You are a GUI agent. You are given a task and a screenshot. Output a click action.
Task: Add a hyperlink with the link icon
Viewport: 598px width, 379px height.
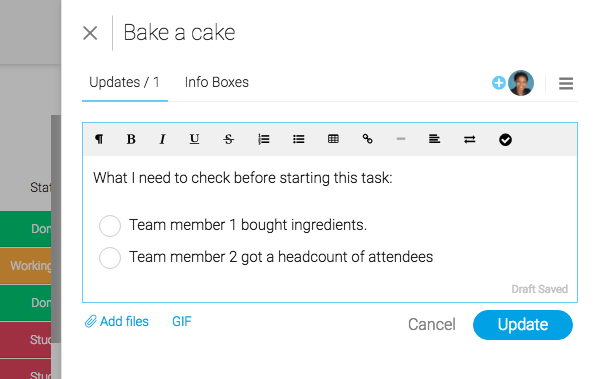368,139
